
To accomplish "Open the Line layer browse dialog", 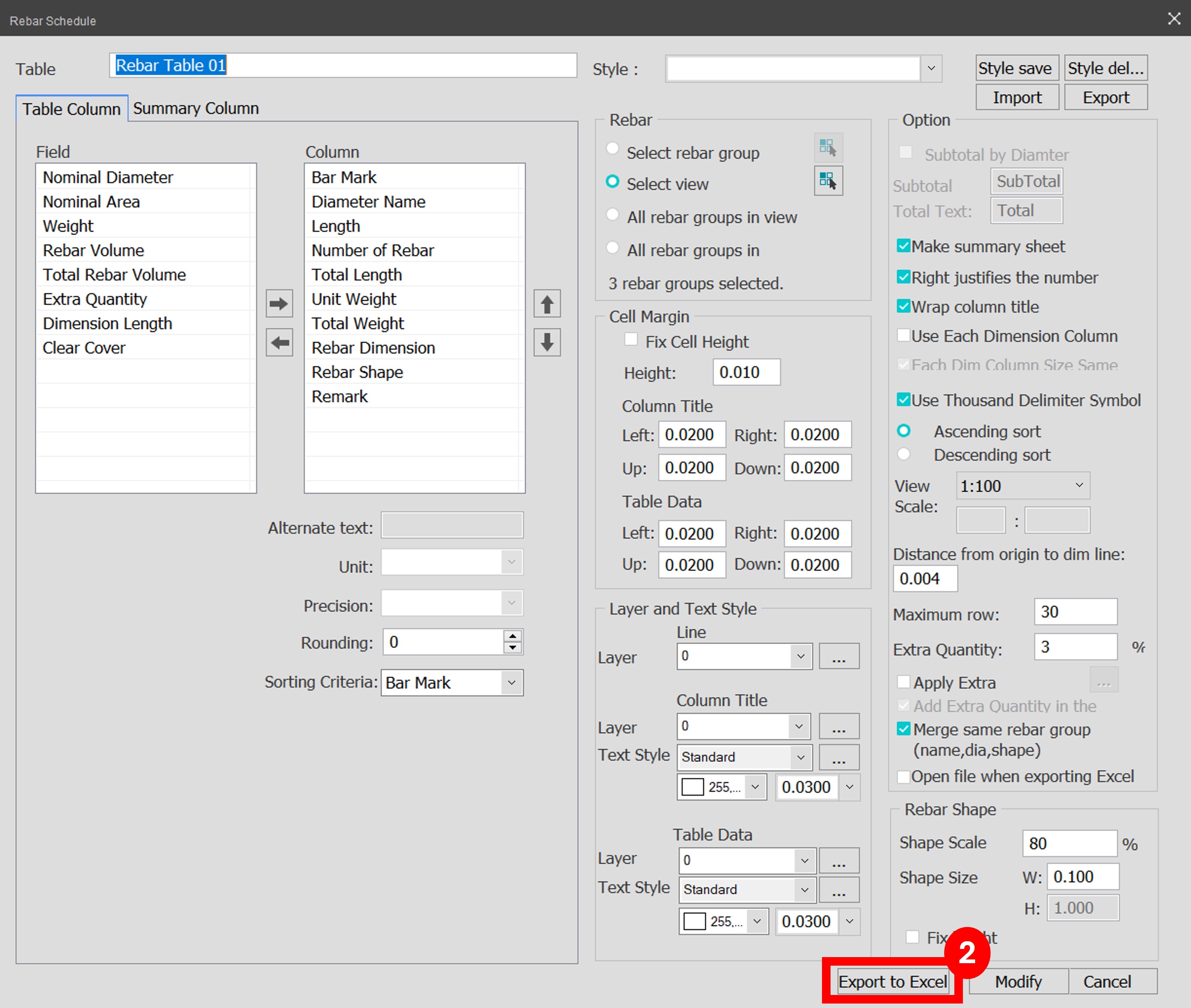I will coord(838,656).
